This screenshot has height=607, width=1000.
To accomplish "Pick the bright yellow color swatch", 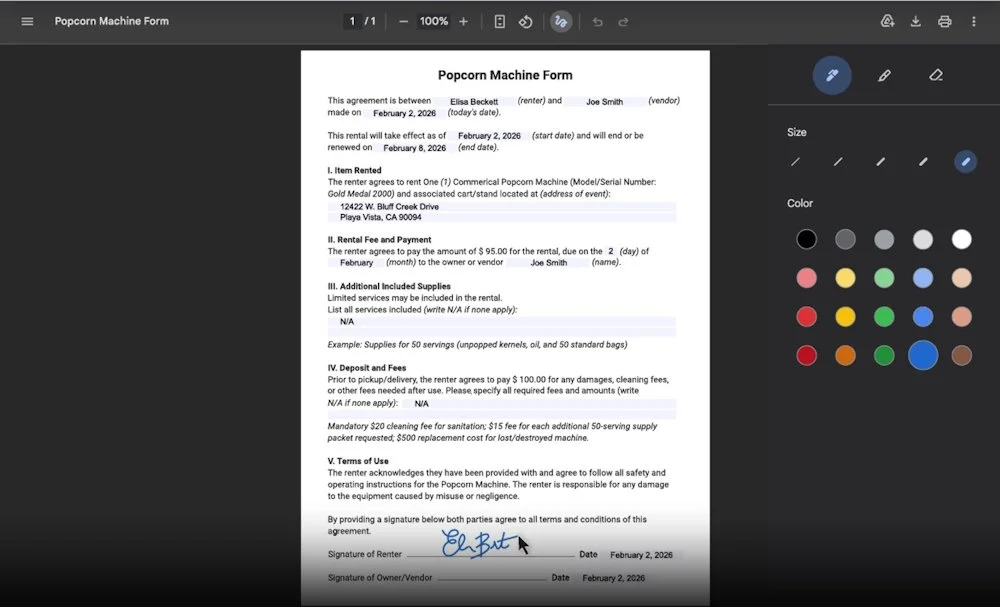I will pyautogui.click(x=846, y=316).
